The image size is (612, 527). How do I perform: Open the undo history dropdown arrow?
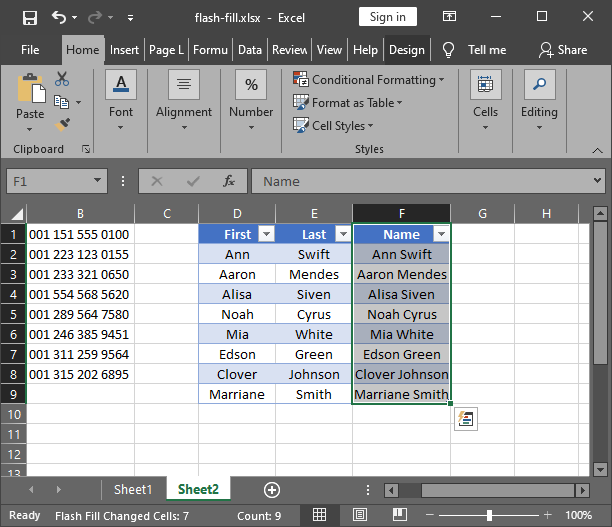point(75,18)
